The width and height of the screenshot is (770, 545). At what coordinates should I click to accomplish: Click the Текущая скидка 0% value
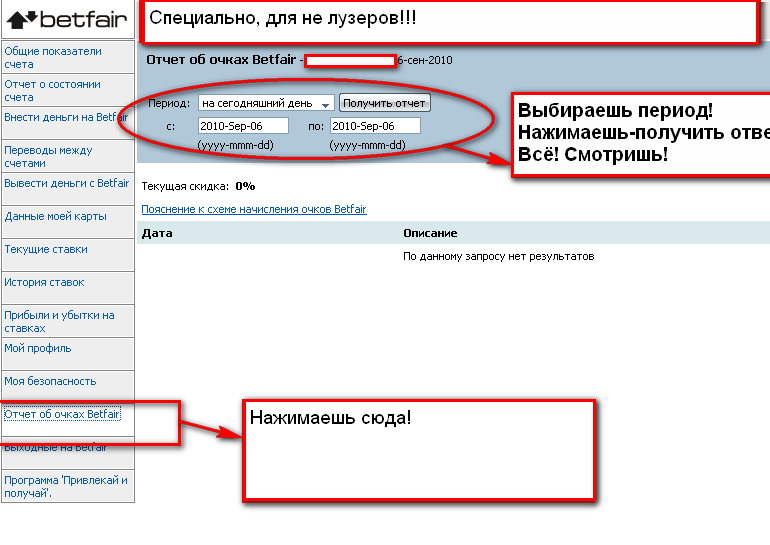click(x=245, y=186)
